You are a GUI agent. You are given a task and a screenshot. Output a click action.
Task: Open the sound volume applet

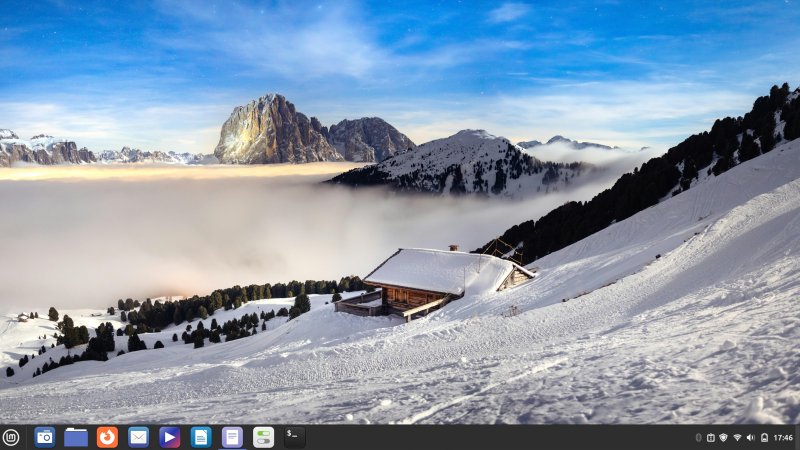[751, 438]
